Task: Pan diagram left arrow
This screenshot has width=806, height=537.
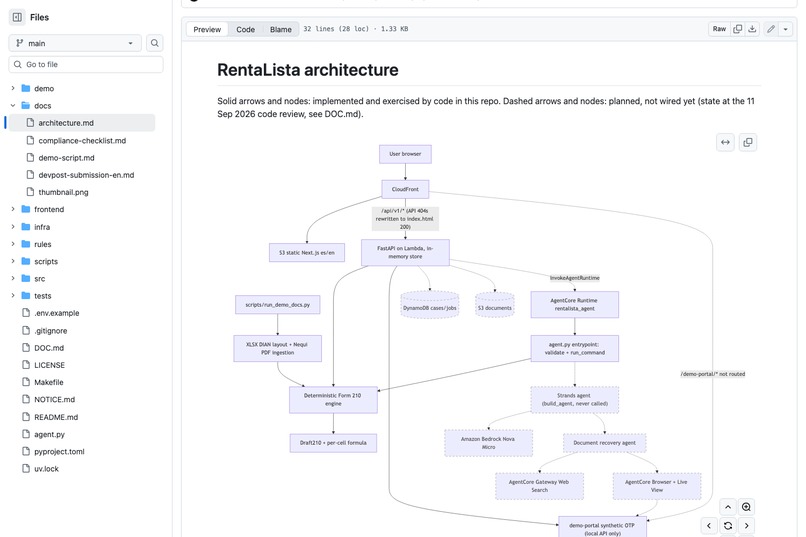Action: [x=709, y=526]
